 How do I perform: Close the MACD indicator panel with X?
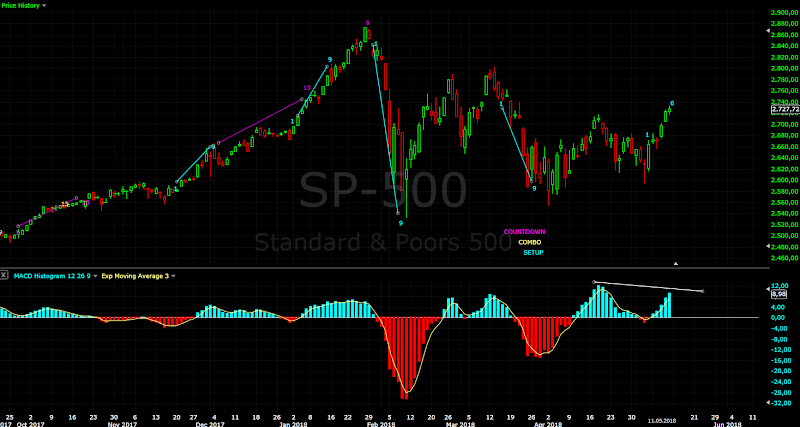pos(4,275)
